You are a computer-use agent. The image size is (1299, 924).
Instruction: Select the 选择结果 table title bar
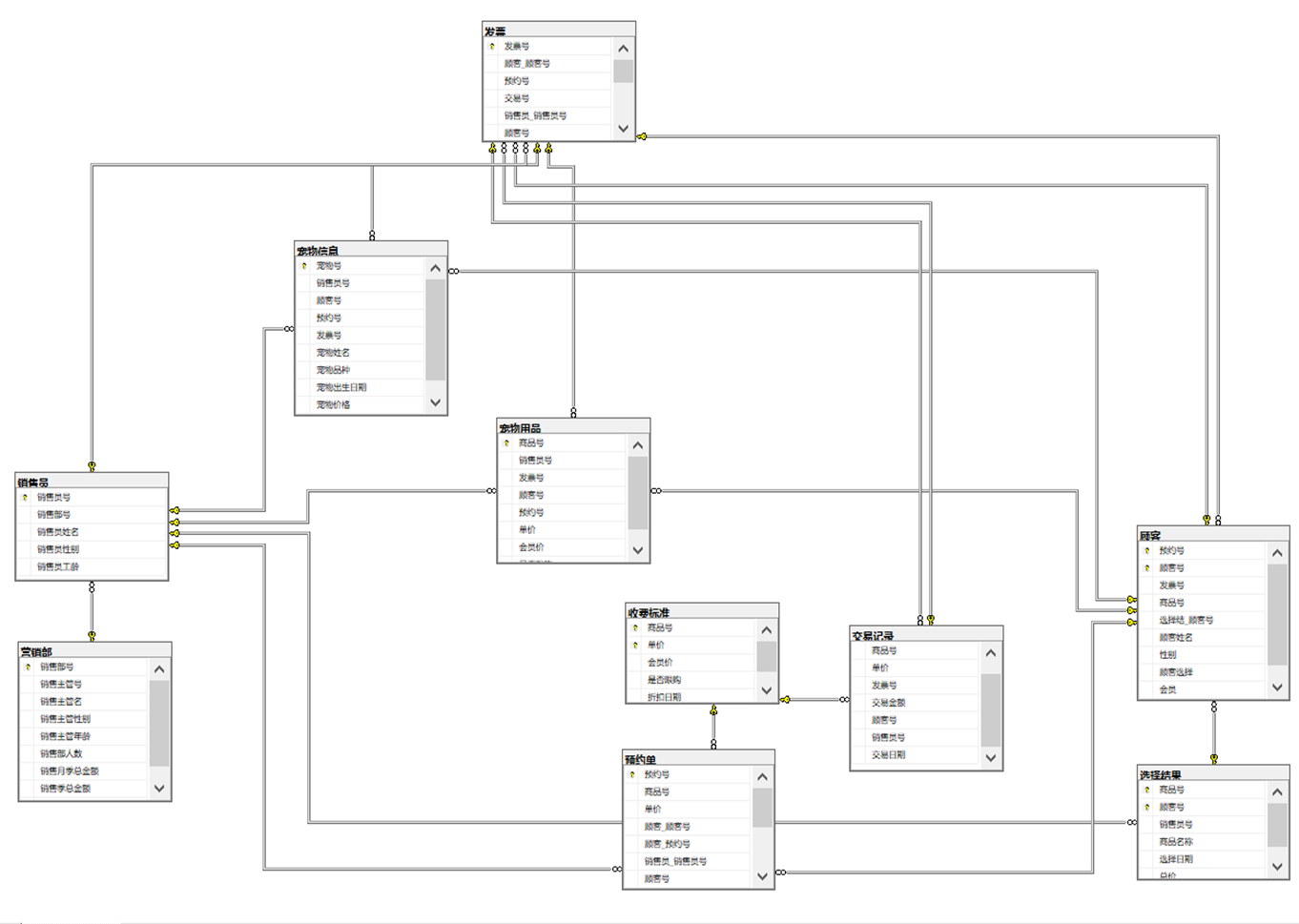pyautogui.click(x=1213, y=773)
